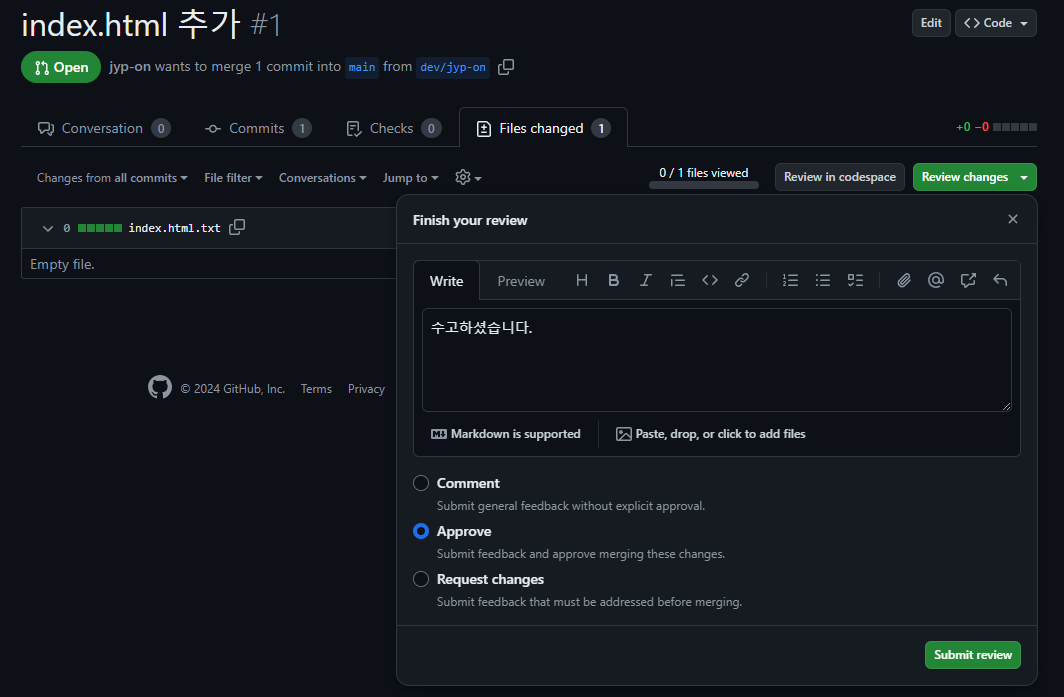Mention a user with the @ icon
The width and height of the screenshot is (1064, 697).
936,280
